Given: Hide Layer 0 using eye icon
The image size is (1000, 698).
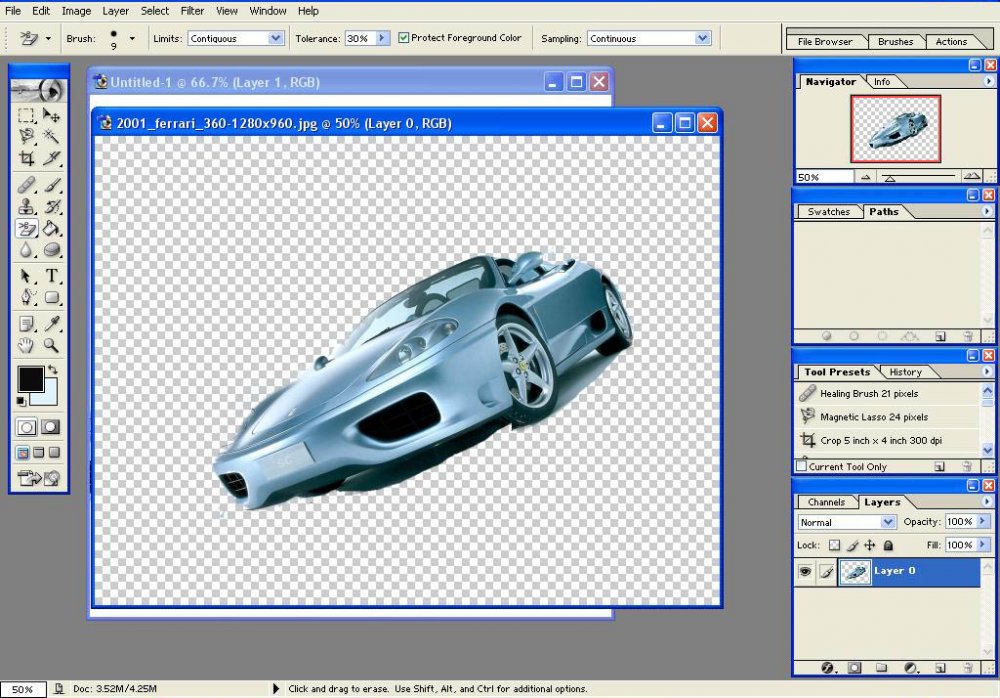Looking at the screenshot, I should point(805,571).
